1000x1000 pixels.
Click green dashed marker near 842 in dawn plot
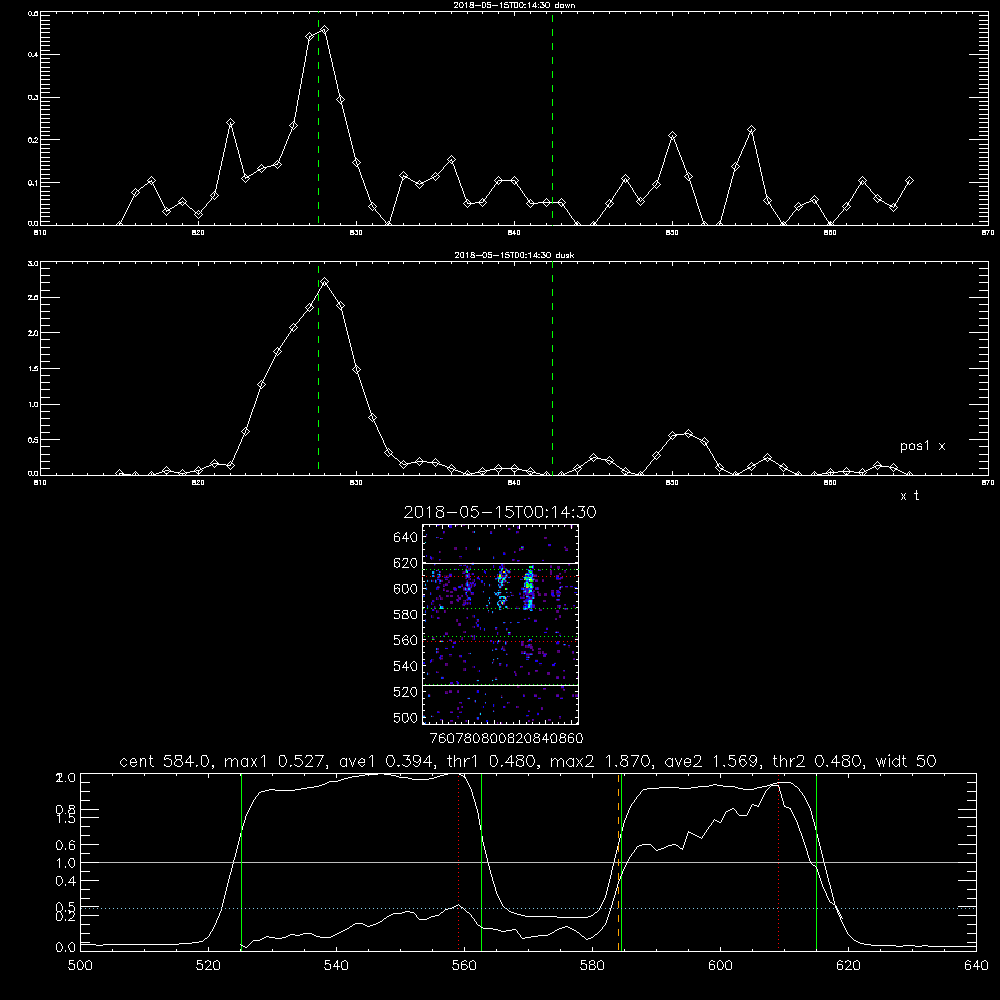click(x=552, y=118)
